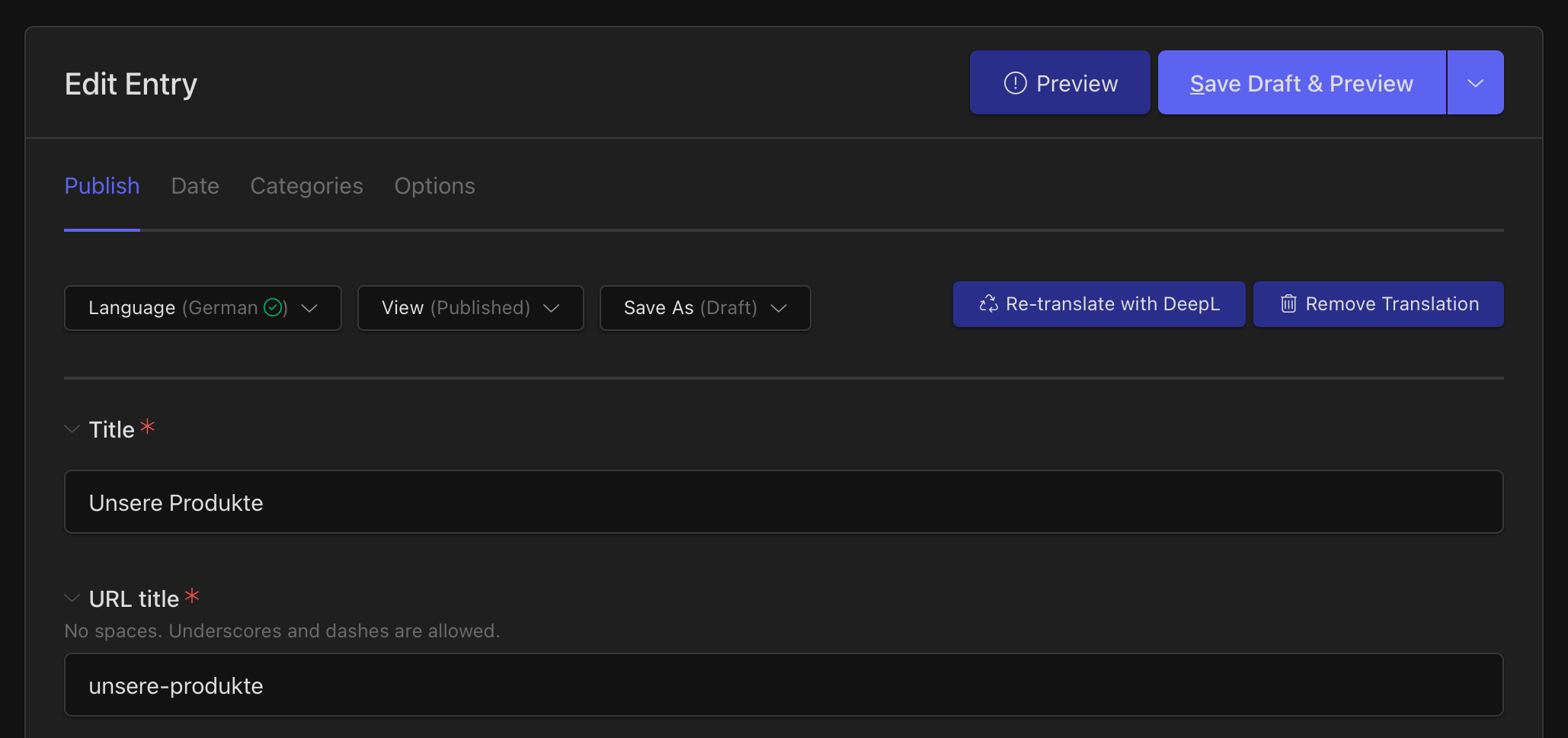
Task: Click the 'No spaces. Underscores and dashes' hint
Action: point(282,631)
